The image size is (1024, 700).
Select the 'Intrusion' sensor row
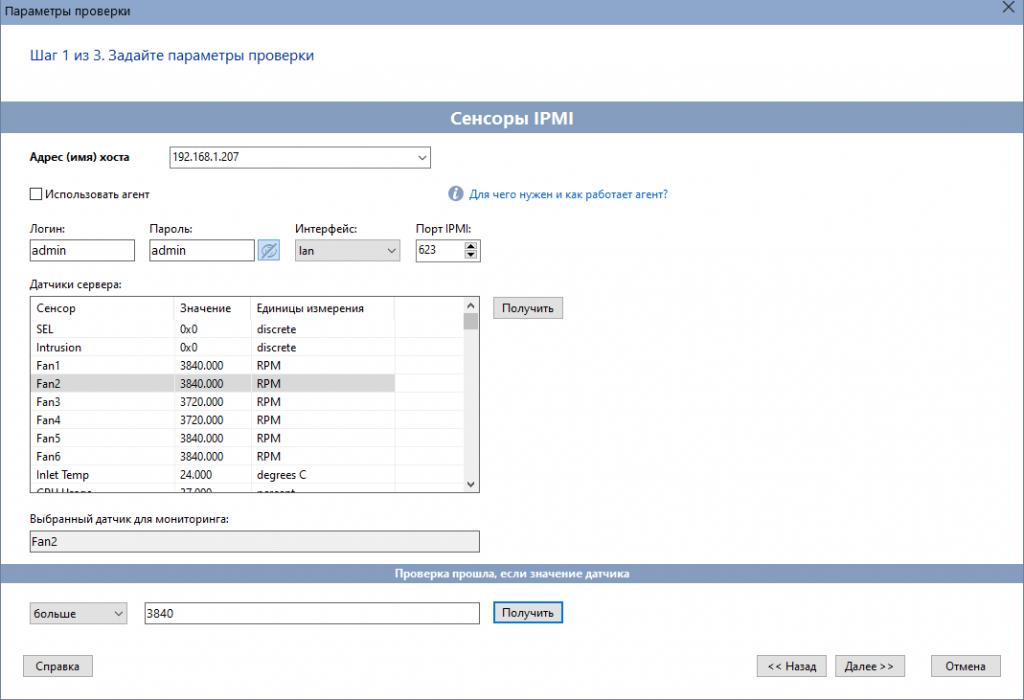(213, 347)
